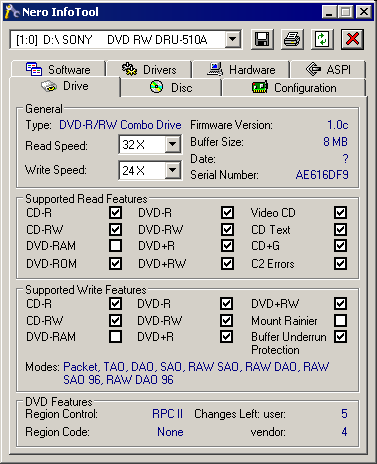Toggle CD-RW read feature checkbox
The height and width of the screenshot is (464, 377).
click(x=115, y=229)
